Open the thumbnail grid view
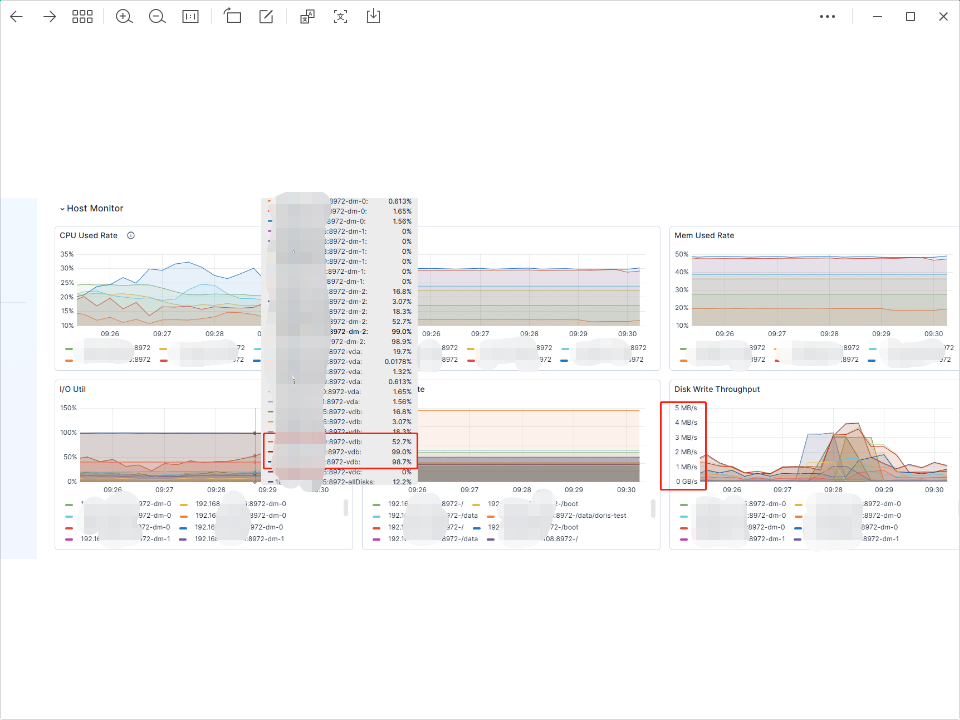 (x=82, y=17)
